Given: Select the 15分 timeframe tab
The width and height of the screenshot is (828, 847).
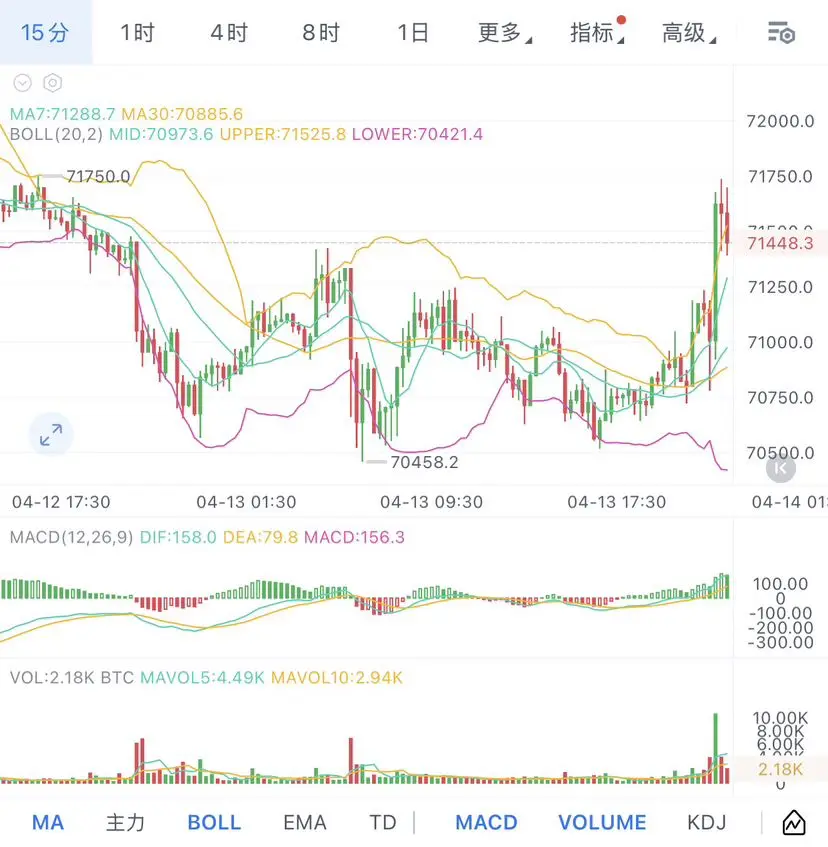Looking at the screenshot, I should tap(45, 32).
